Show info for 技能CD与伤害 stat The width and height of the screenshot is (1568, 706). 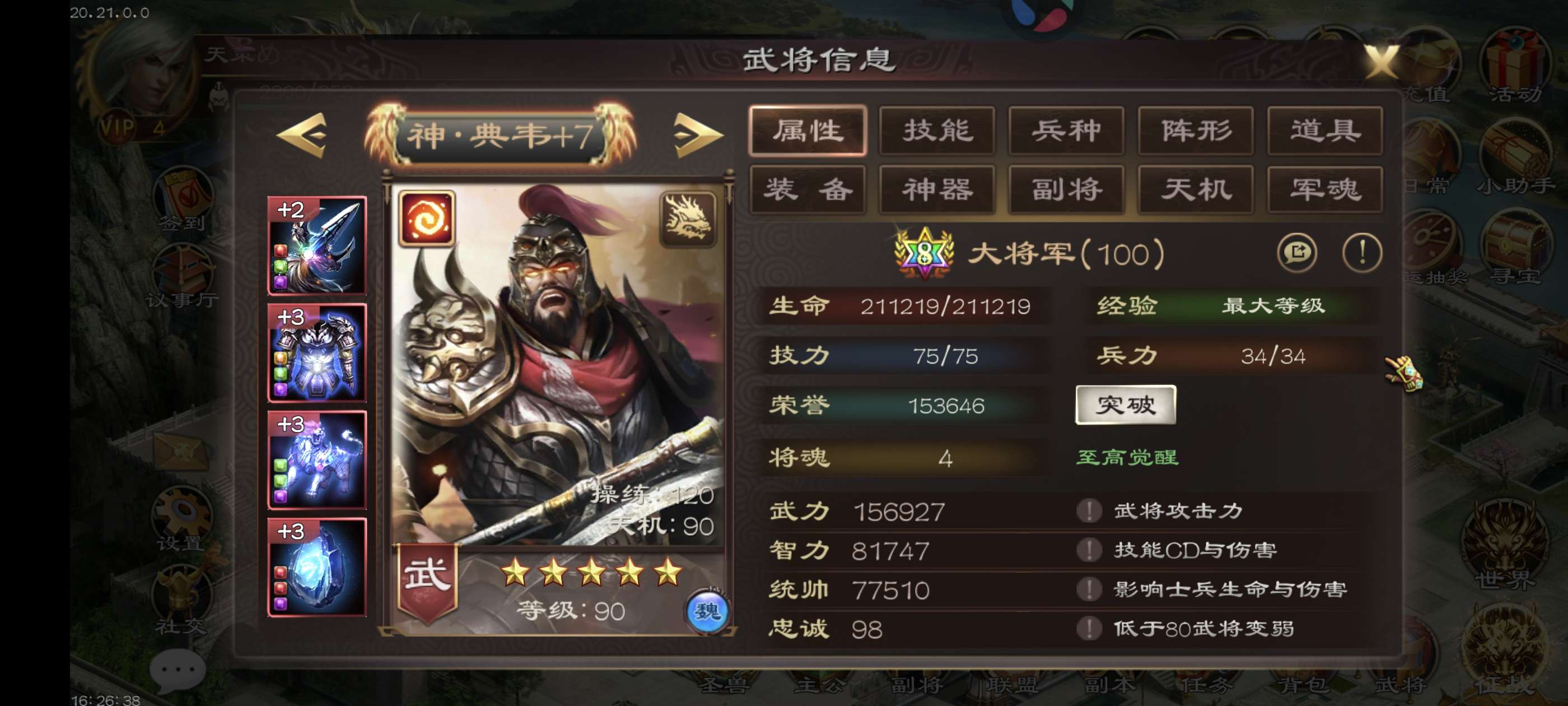point(1089,550)
